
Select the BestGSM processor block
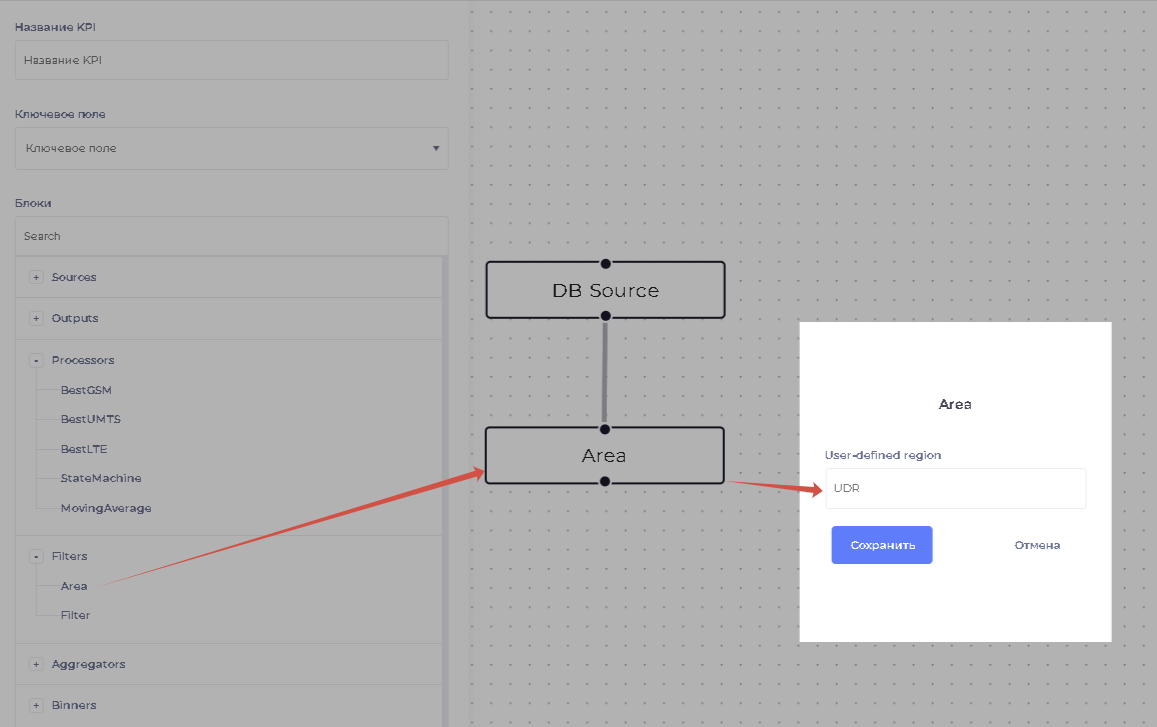[x=86, y=390]
